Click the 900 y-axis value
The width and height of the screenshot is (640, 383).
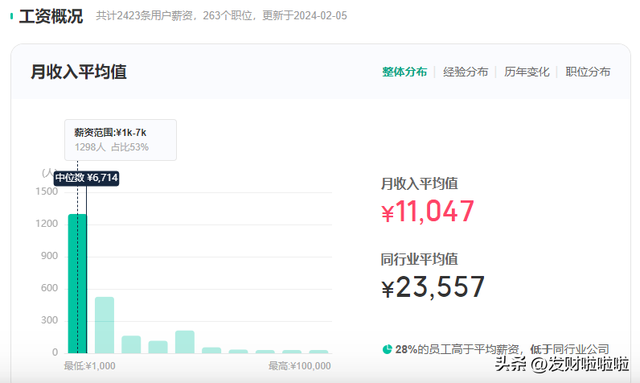click(49, 256)
